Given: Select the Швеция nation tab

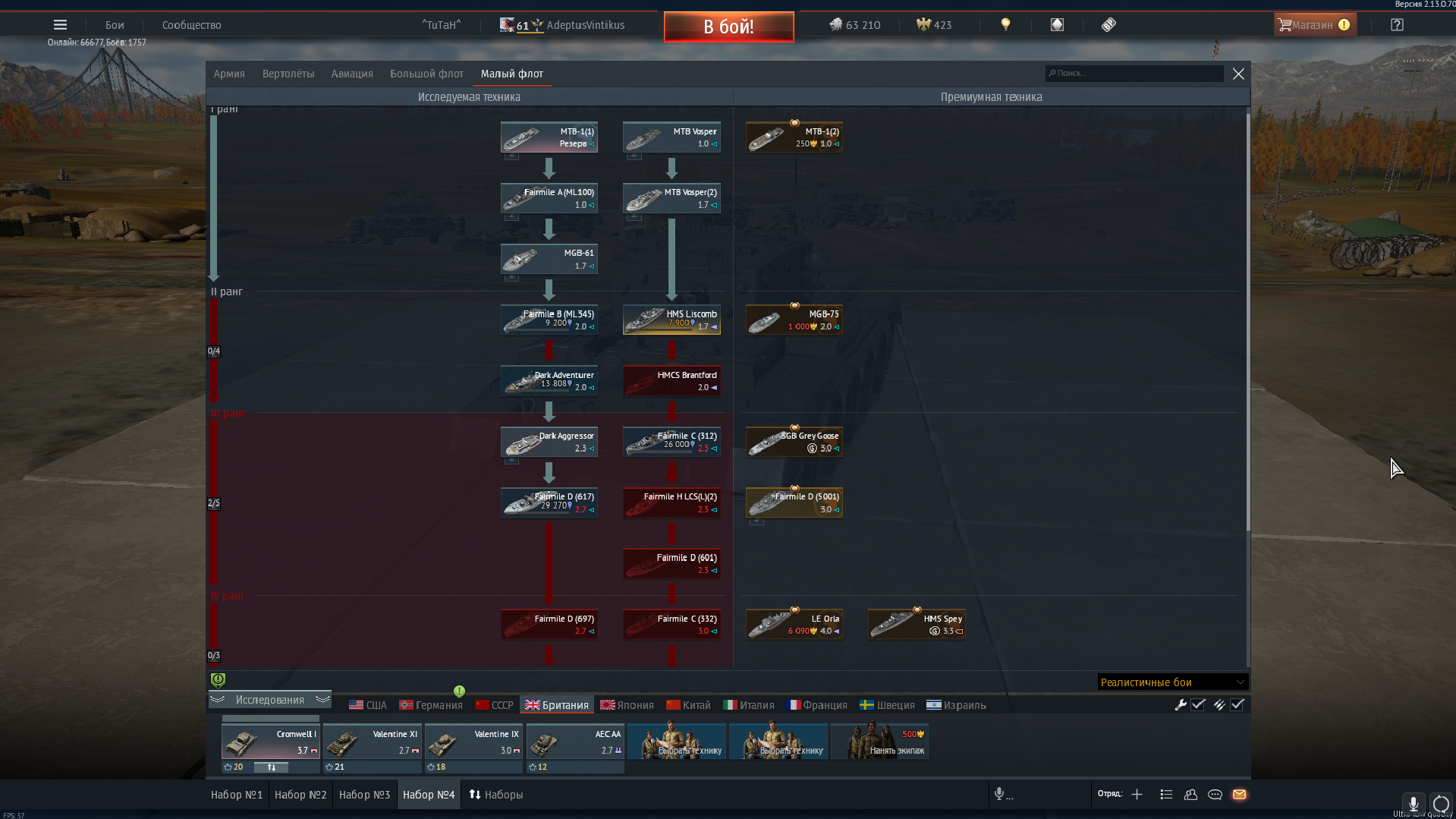Looking at the screenshot, I should pos(887,705).
